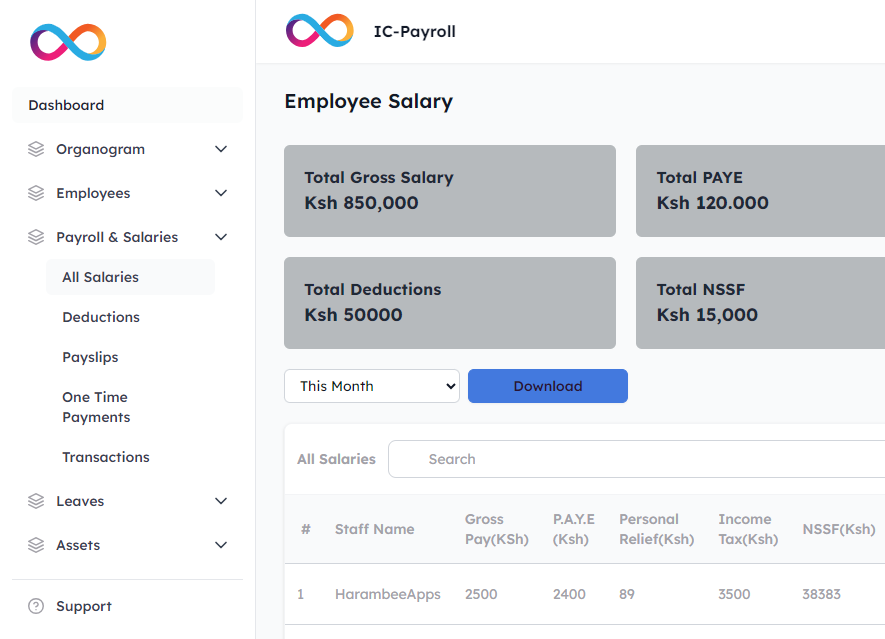The height and width of the screenshot is (639, 885).
Task: Click the Employees layers icon
Action: coord(36,193)
